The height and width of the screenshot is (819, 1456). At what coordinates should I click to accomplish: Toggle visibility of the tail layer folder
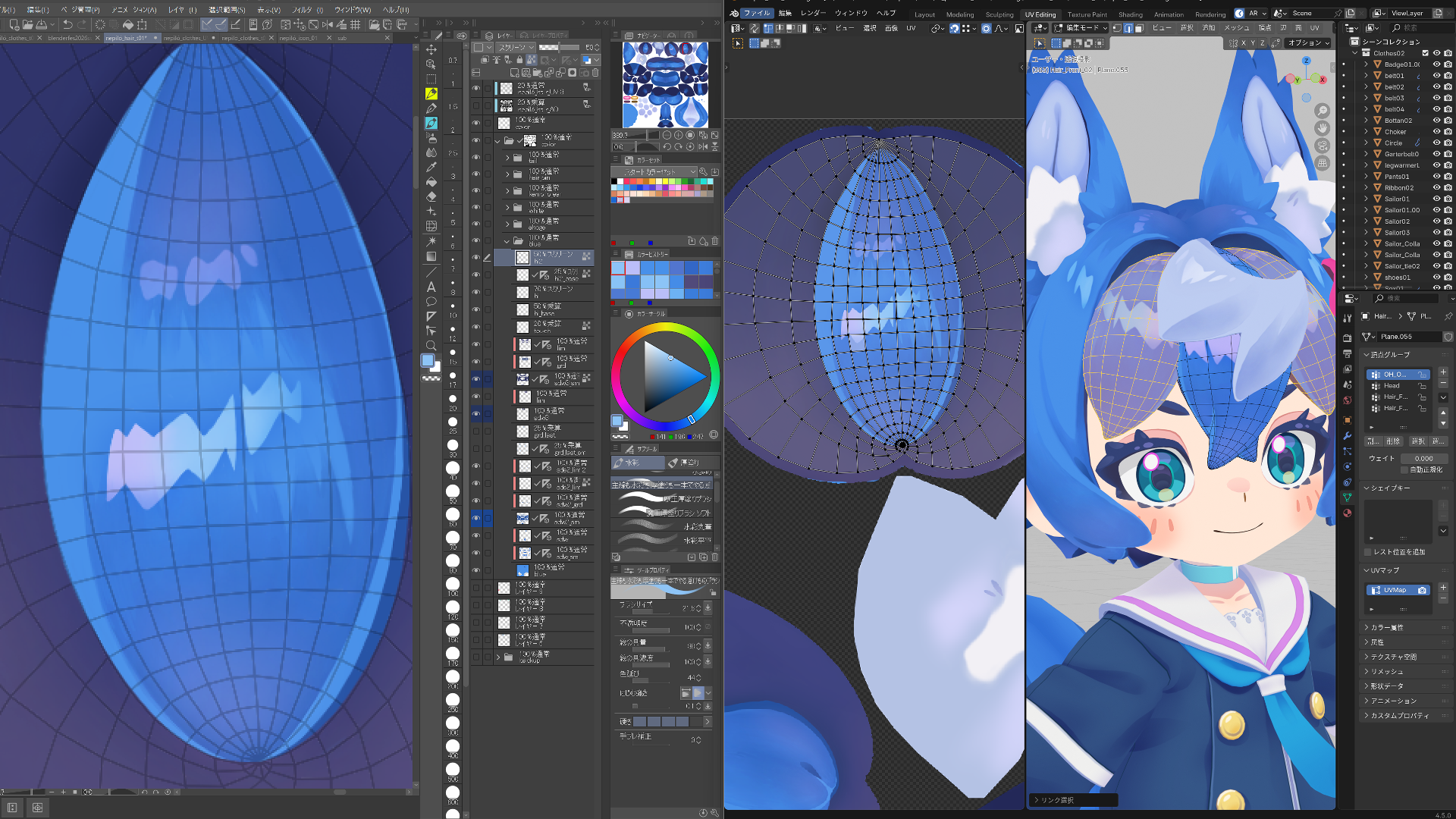pyautogui.click(x=476, y=158)
